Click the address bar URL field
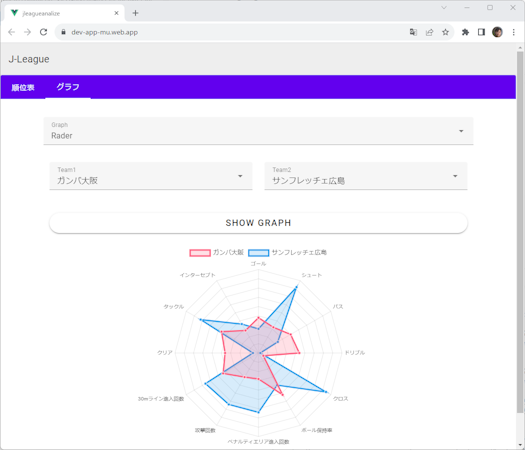525x450 pixels. pos(231,32)
